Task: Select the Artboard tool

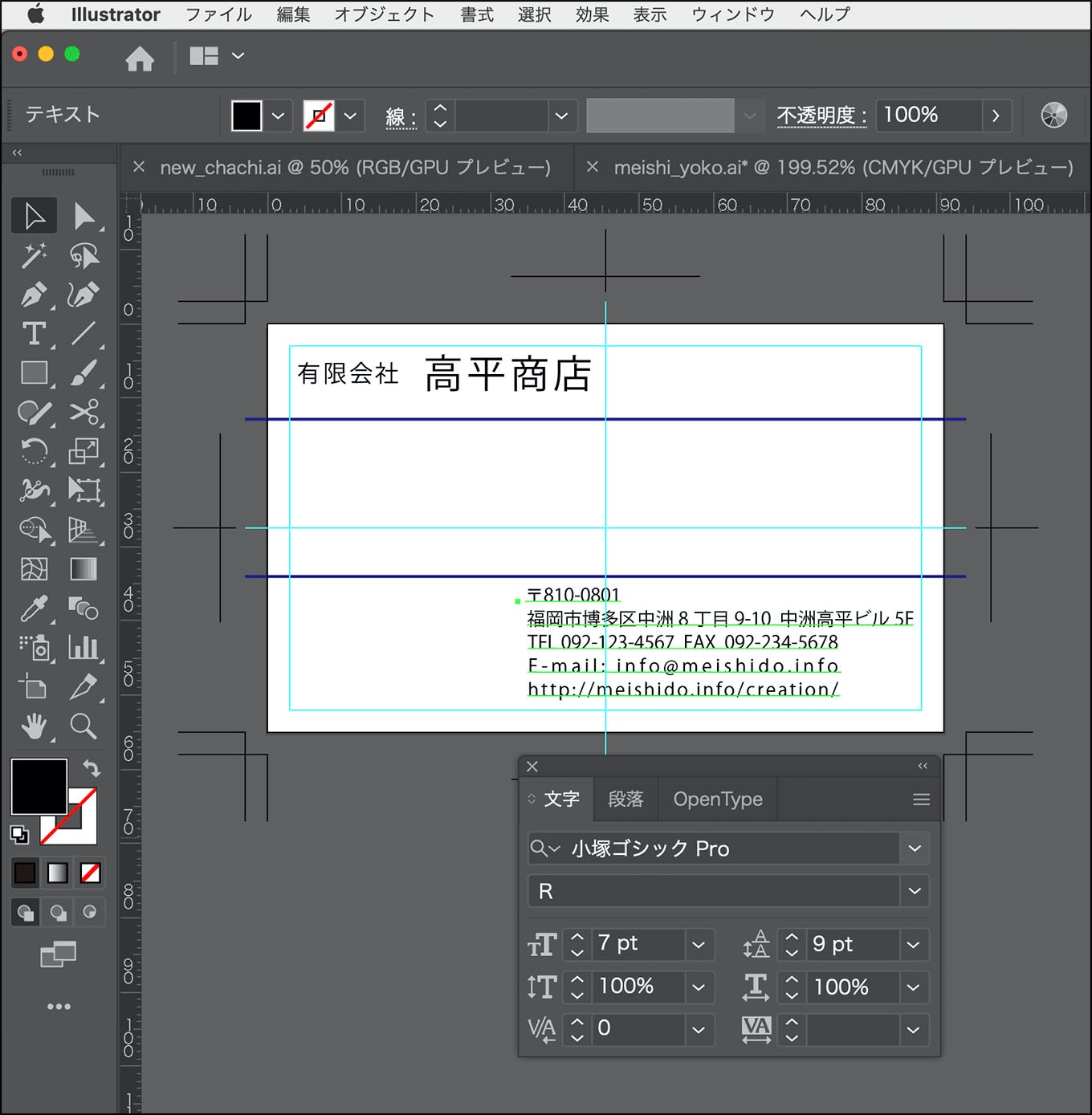Action: tap(34, 687)
